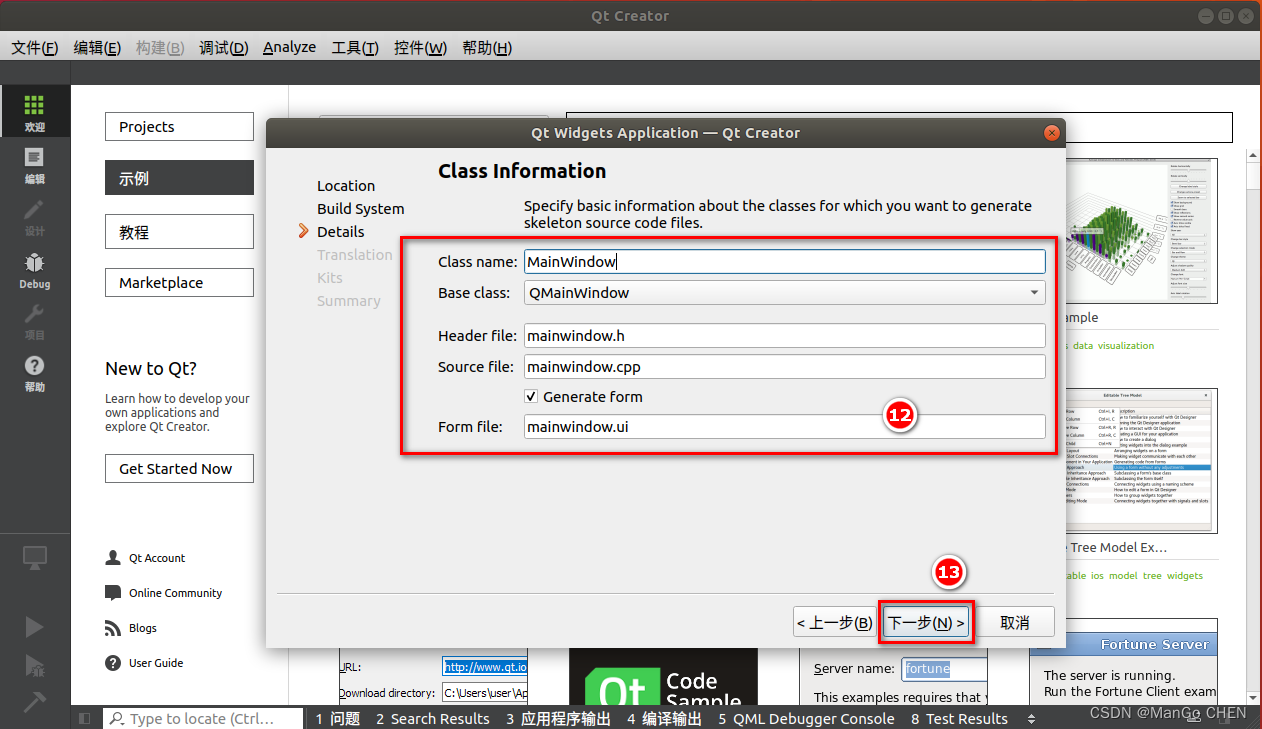
Task: Open the User Guide link
Action: 156,663
